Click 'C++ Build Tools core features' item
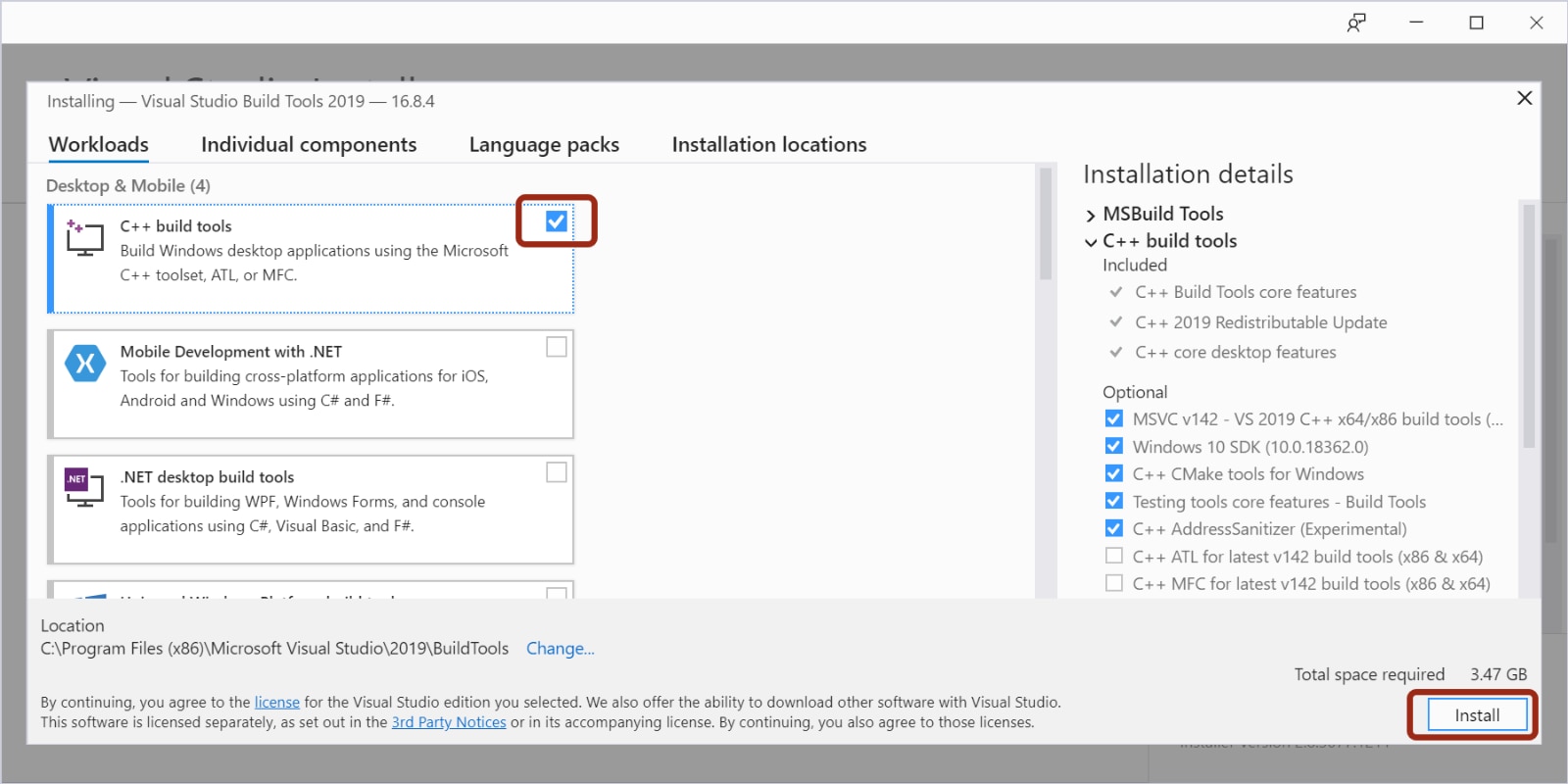1568x784 pixels. (1246, 292)
